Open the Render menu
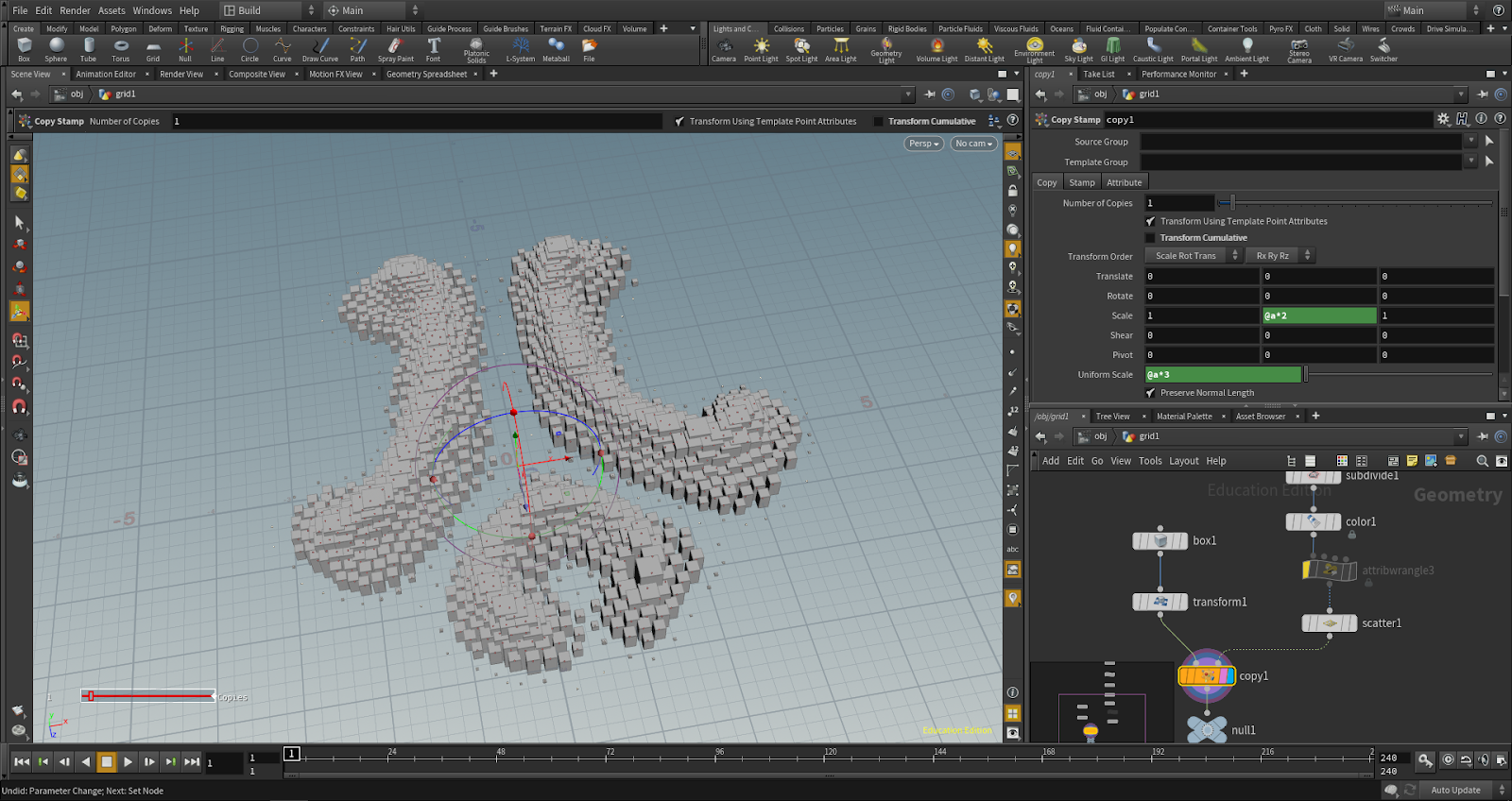This screenshot has height=801, width=1512. point(75,10)
